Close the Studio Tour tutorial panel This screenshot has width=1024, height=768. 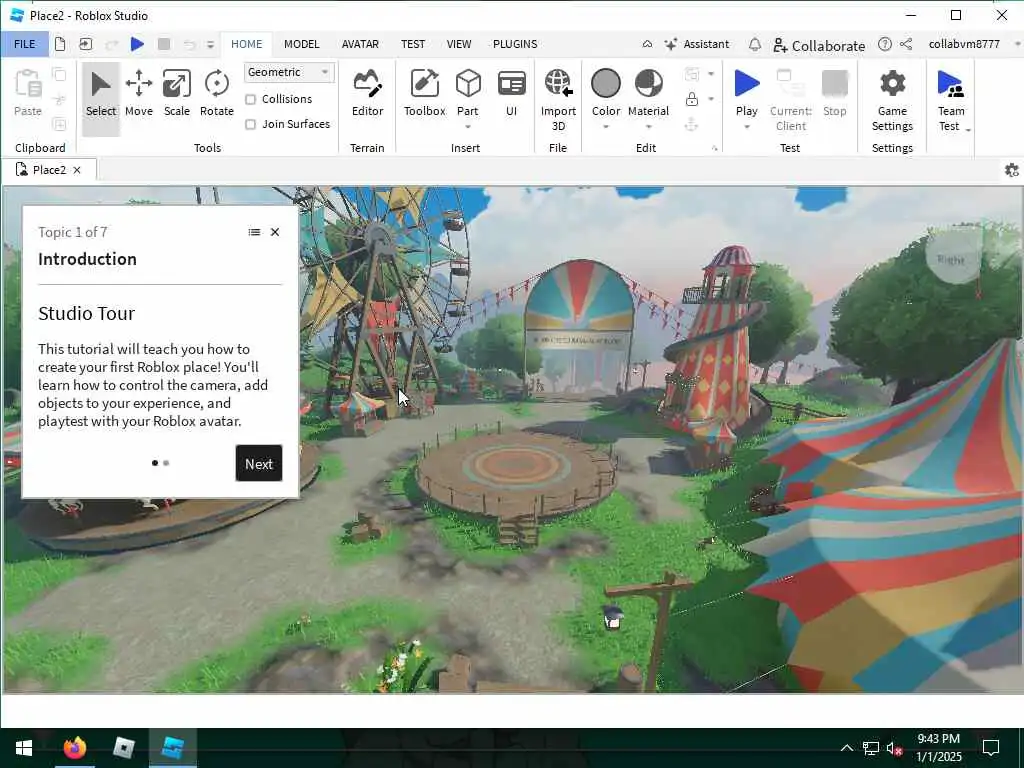click(275, 232)
